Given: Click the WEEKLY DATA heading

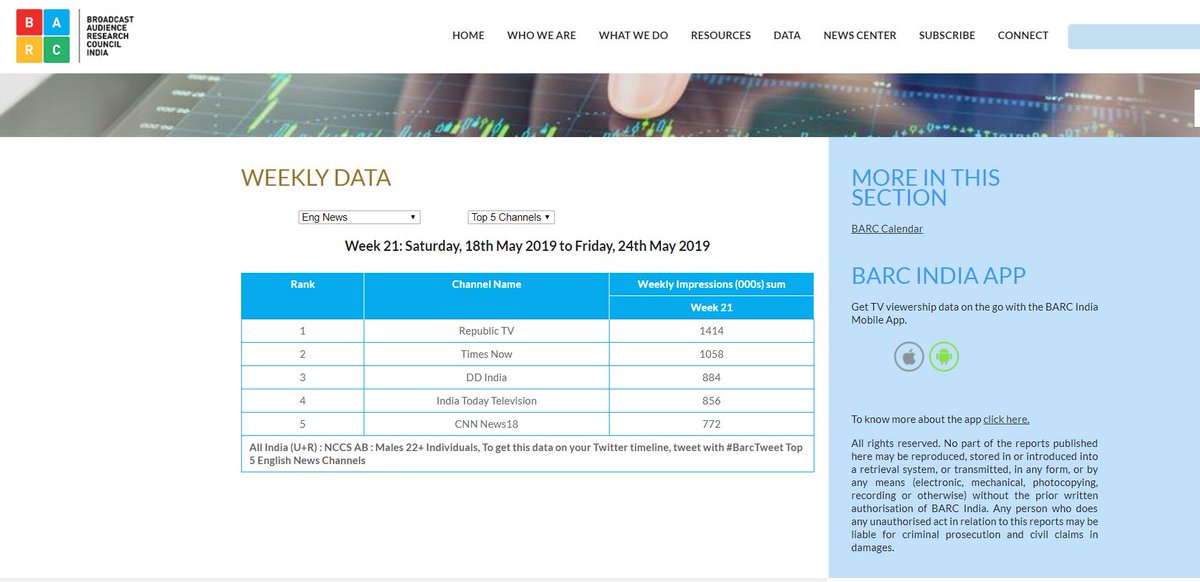Looking at the screenshot, I should 316,178.
